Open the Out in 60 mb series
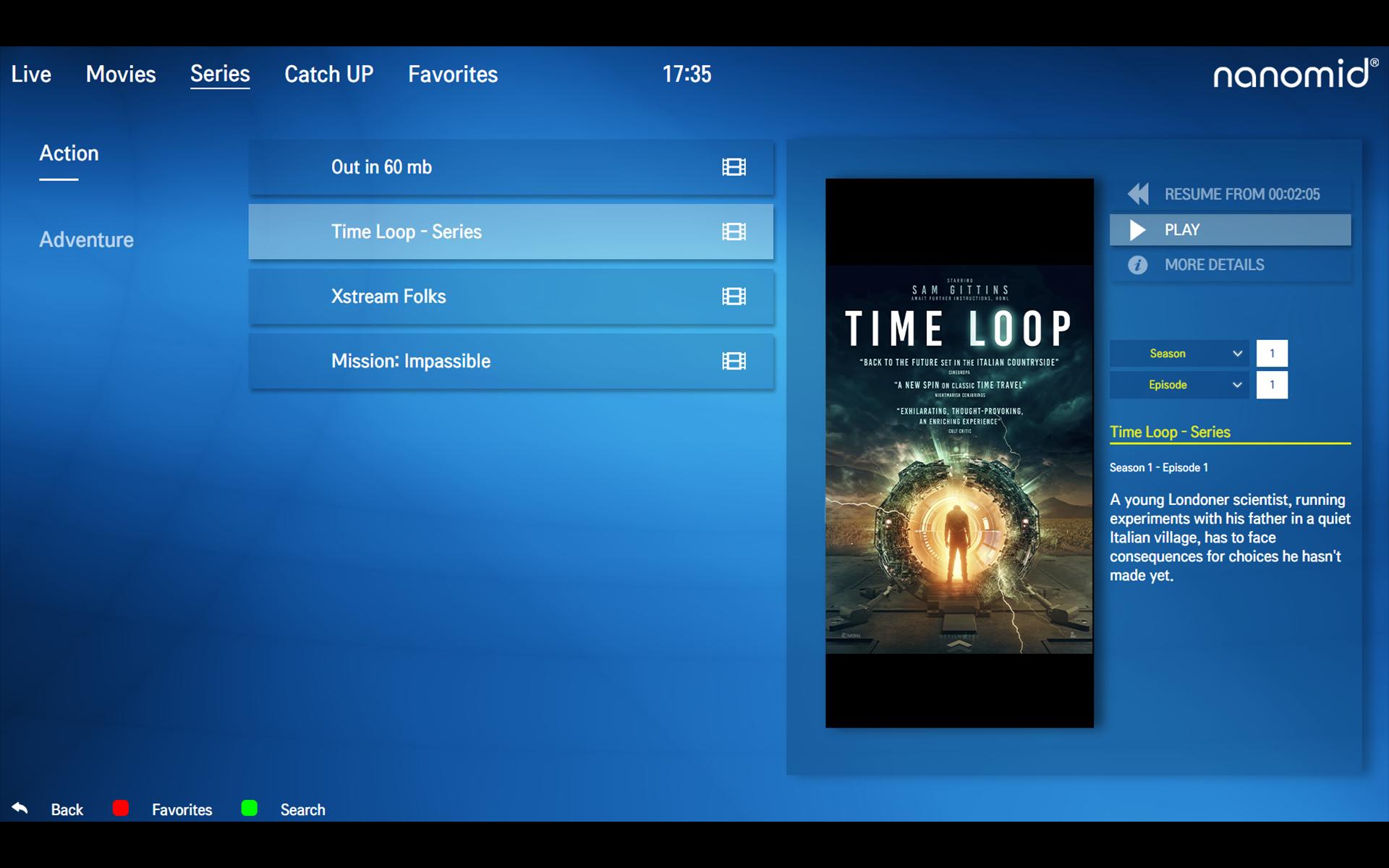 click(511, 167)
